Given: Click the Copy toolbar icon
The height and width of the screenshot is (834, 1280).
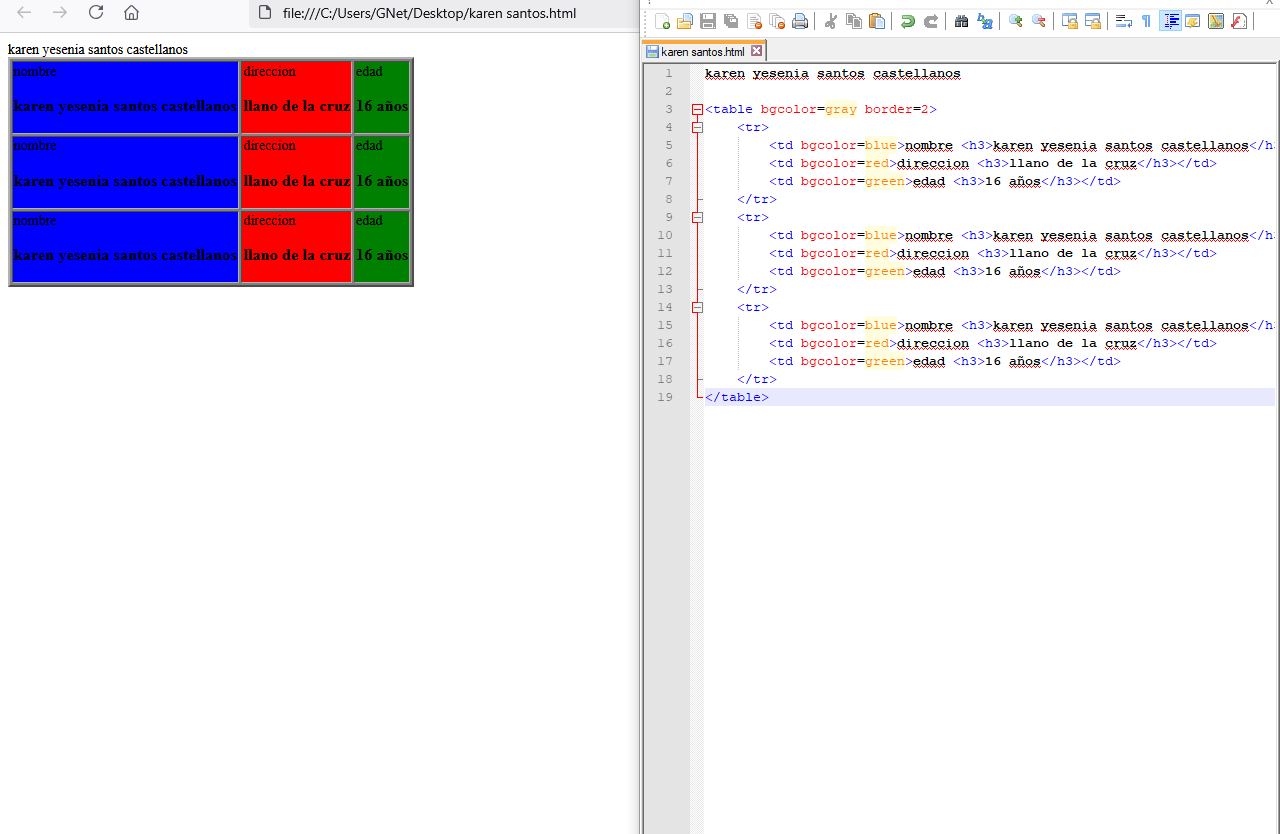Looking at the screenshot, I should (x=853, y=21).
